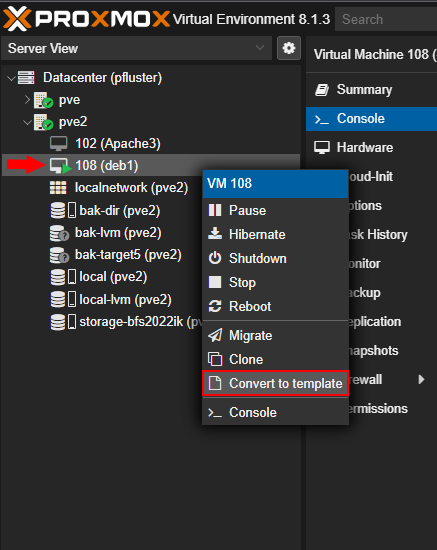Select Convert to template
437x550 pixels.
click(x=275, y=383)
